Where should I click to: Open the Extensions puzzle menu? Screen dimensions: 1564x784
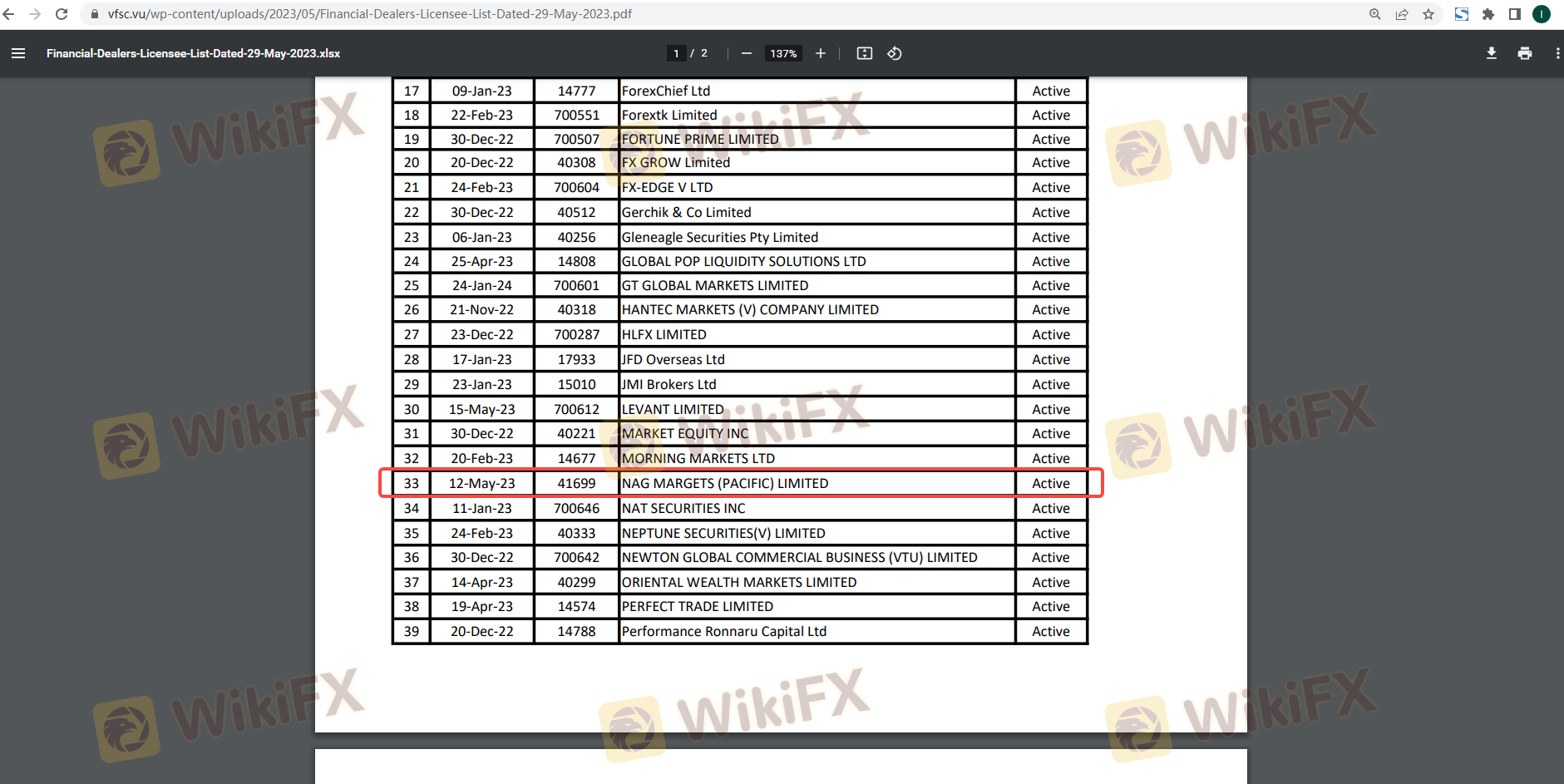(1488, 14)
